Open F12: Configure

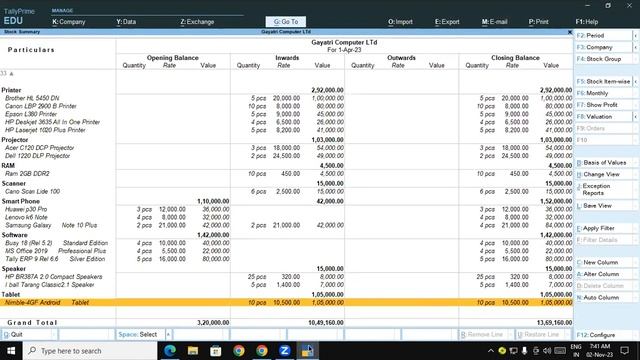[604, 335]
